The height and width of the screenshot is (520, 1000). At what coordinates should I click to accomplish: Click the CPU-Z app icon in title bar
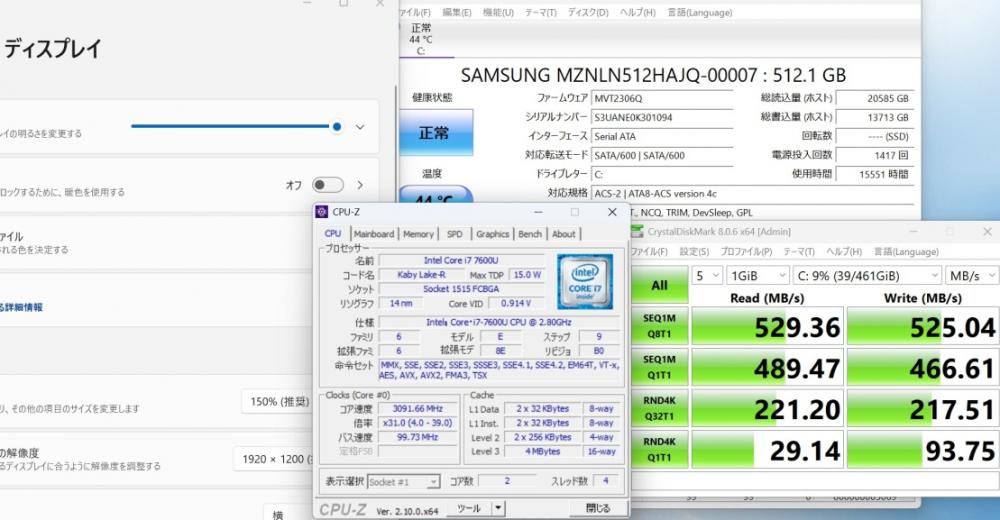pyautogui.click(x=322, y=212)
